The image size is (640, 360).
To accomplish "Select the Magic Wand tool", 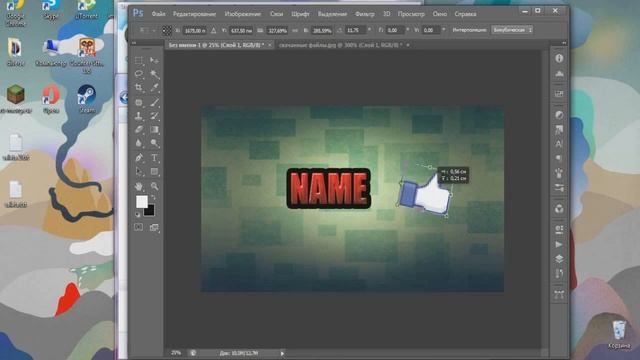I will (x=154, y=74).
